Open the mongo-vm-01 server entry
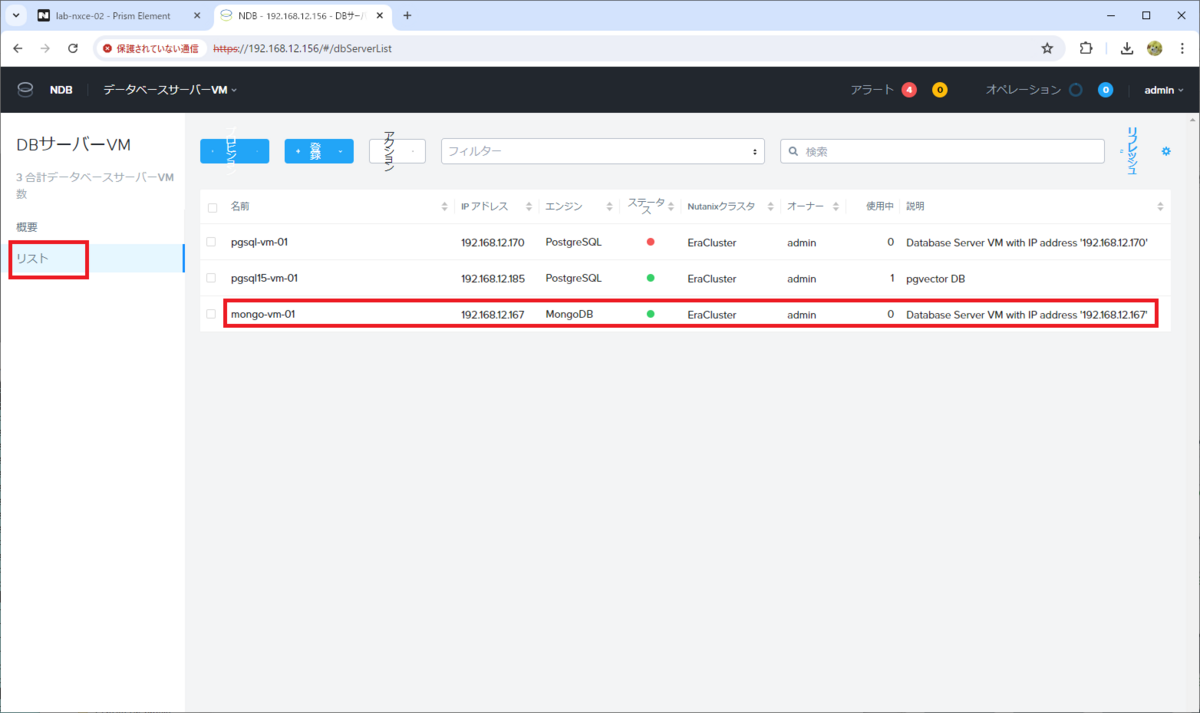The height and width of the screenshot is (713, 1200). tap(263, 314)
